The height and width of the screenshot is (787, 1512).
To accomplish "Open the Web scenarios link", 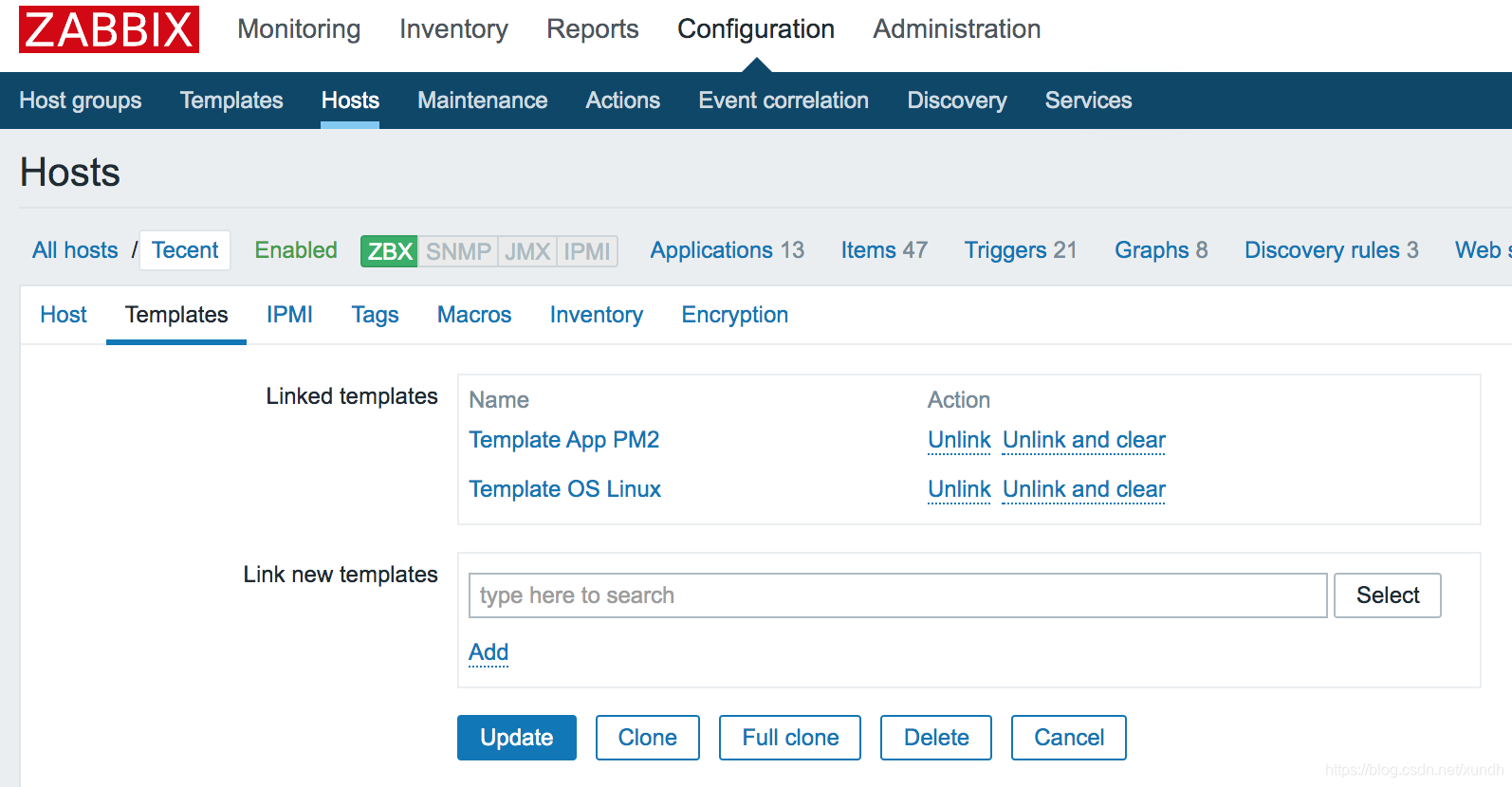I will (1483, 250).
